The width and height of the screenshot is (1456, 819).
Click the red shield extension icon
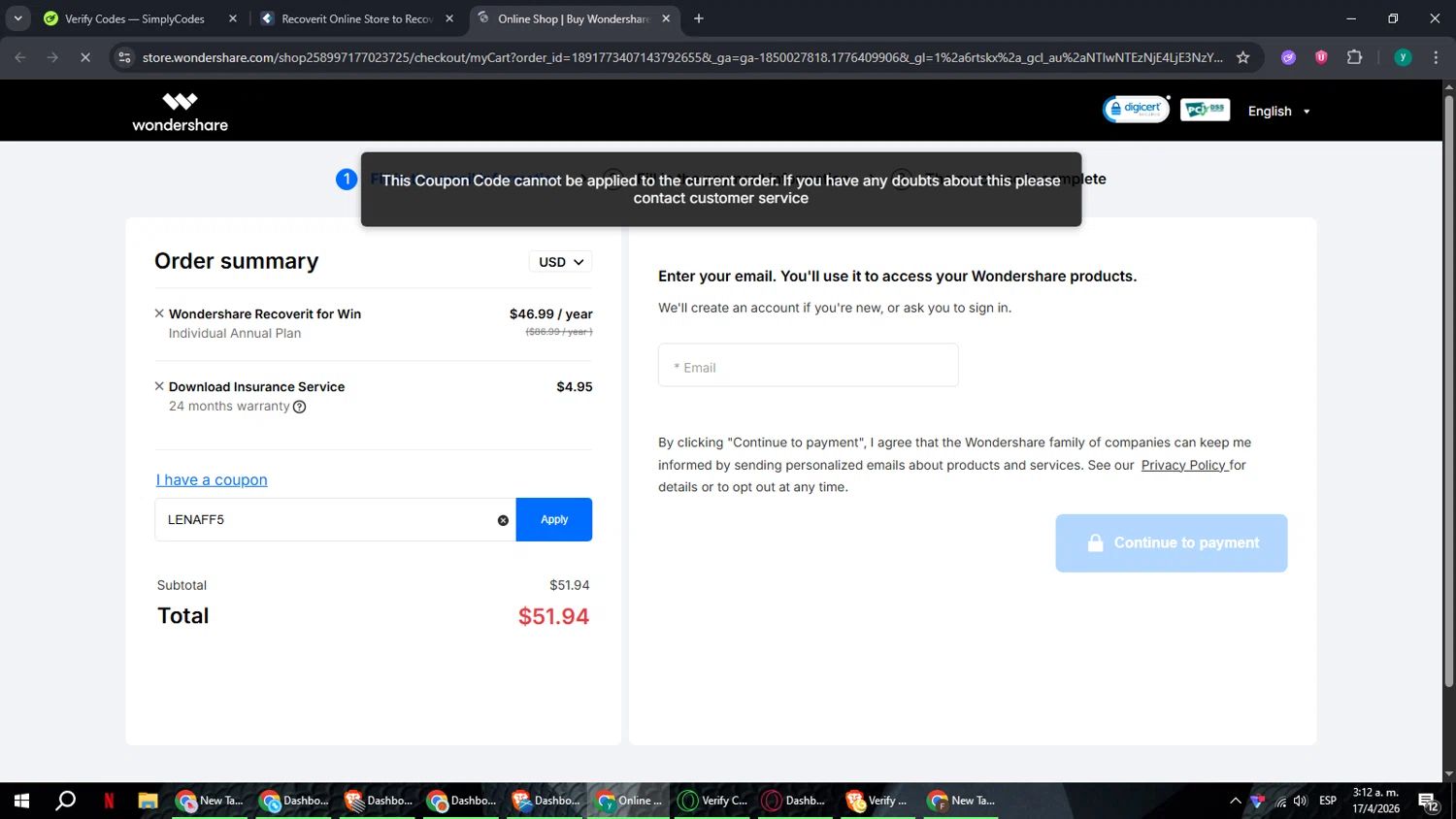(x=1321, y=58)
